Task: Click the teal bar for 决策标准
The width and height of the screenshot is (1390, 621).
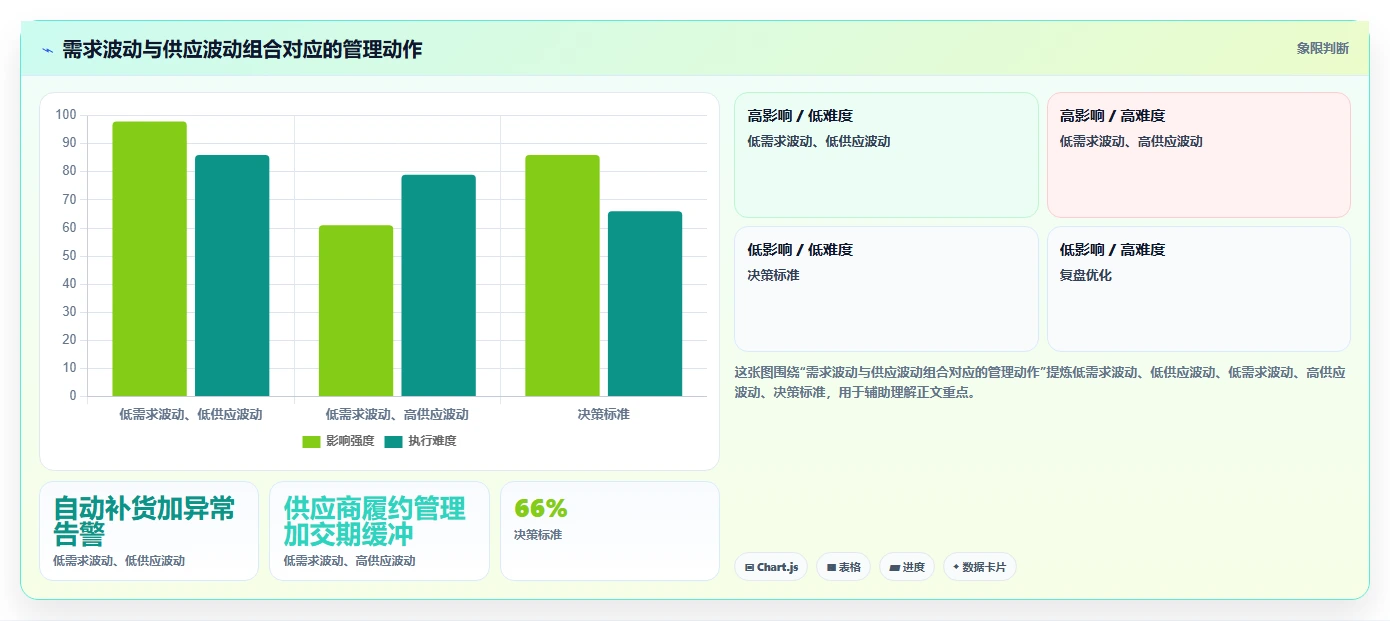Action: click(x=645, y=304)
